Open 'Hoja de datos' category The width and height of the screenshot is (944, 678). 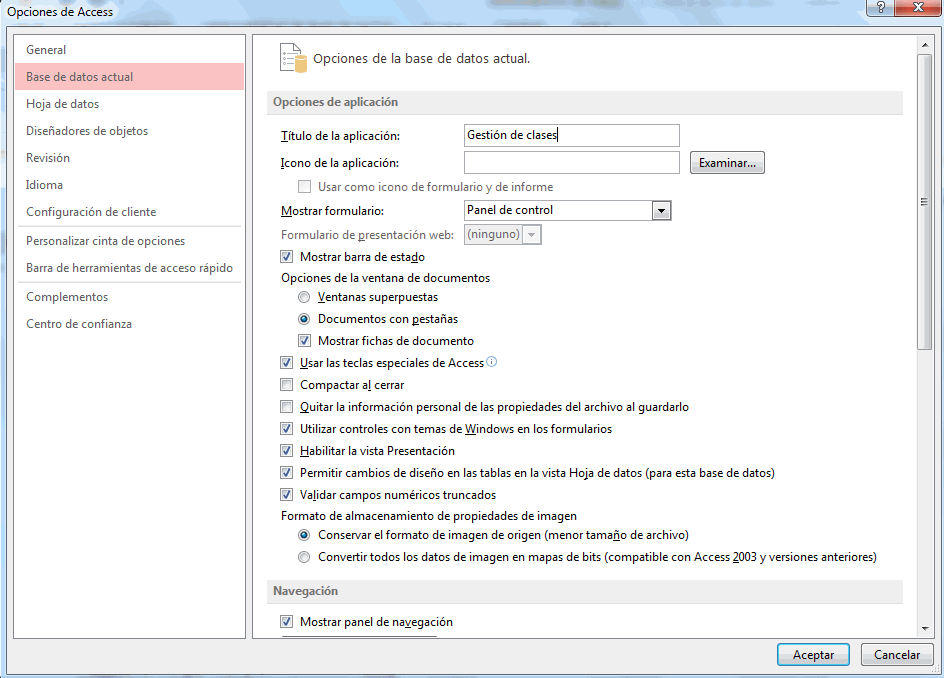(129, 104)
